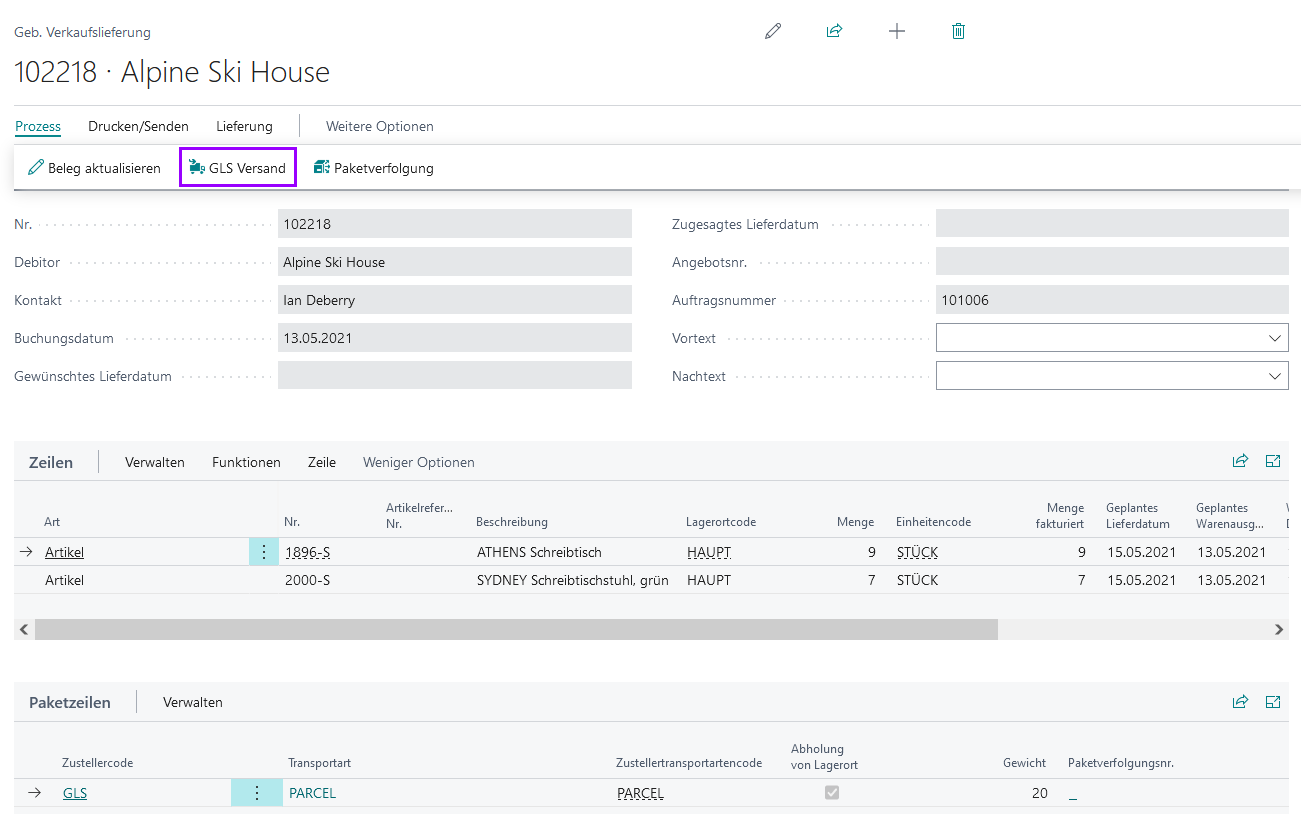Click the empty Gewünschtes Lieferdatum field
The width and height of the screenshot is (1301, 814).
click(x=455, y=376)
